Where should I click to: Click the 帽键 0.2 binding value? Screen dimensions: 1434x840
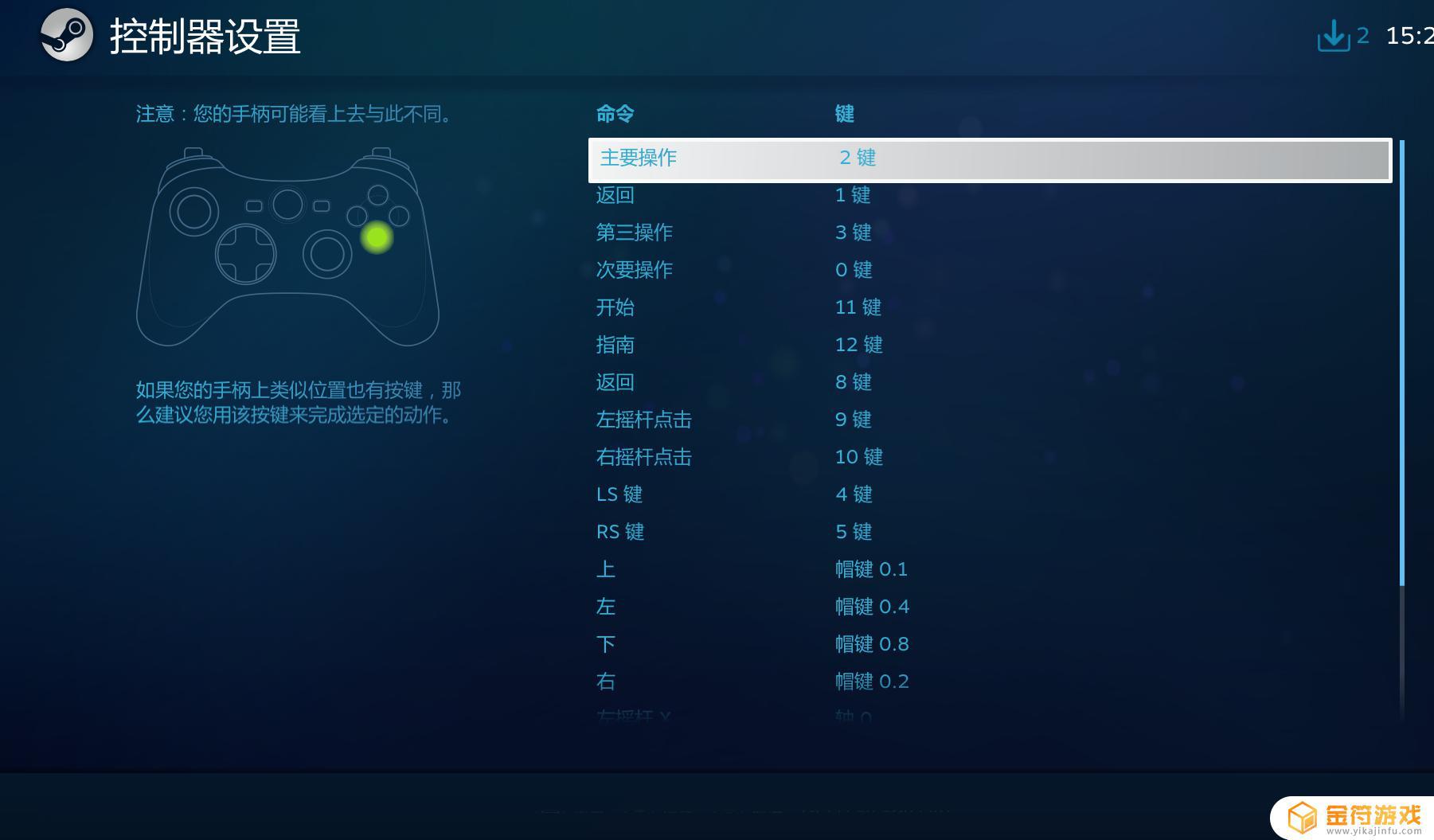(873, 682)
